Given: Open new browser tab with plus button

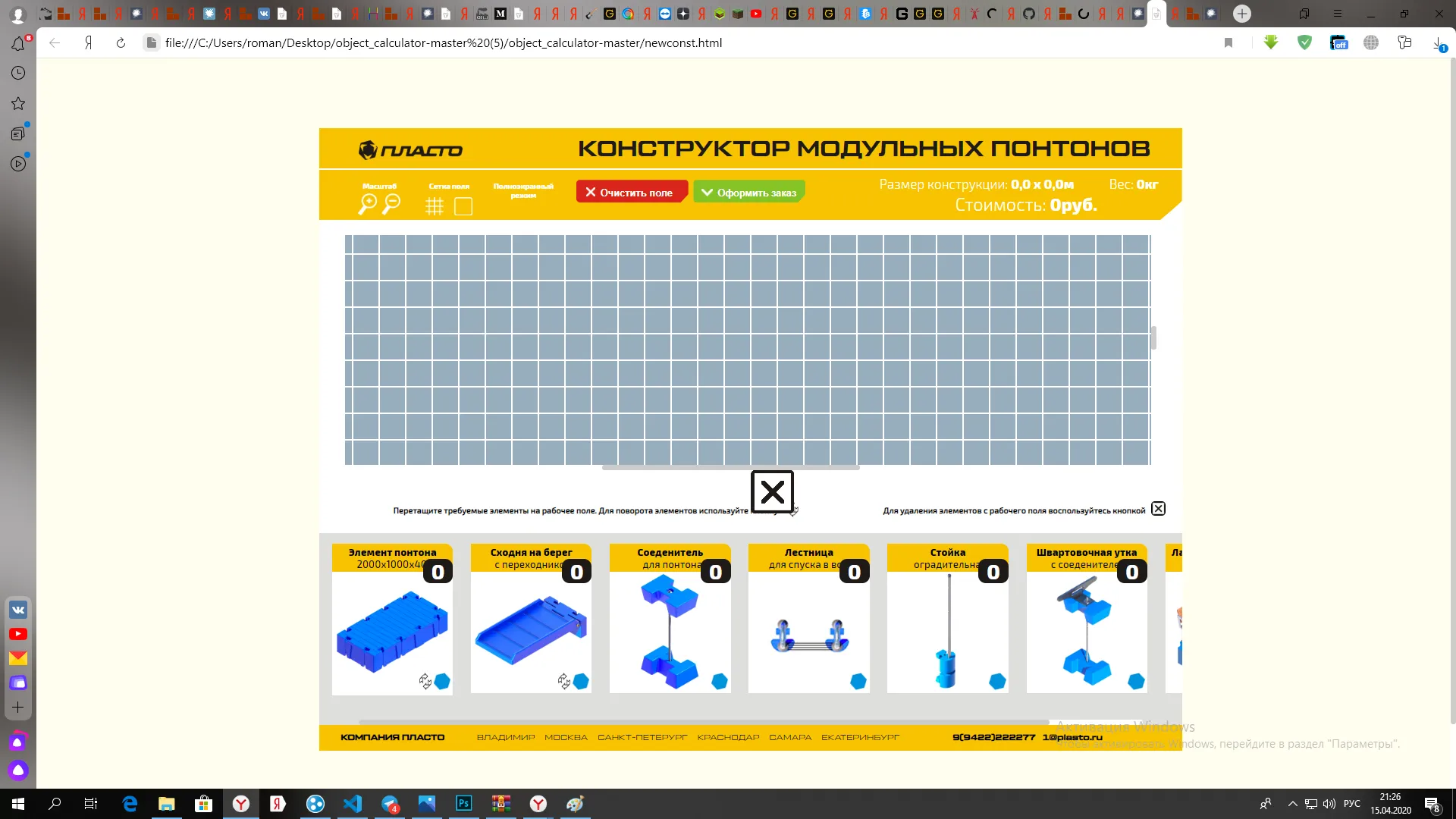Looking at the screenshot, I should [1242, 14].
